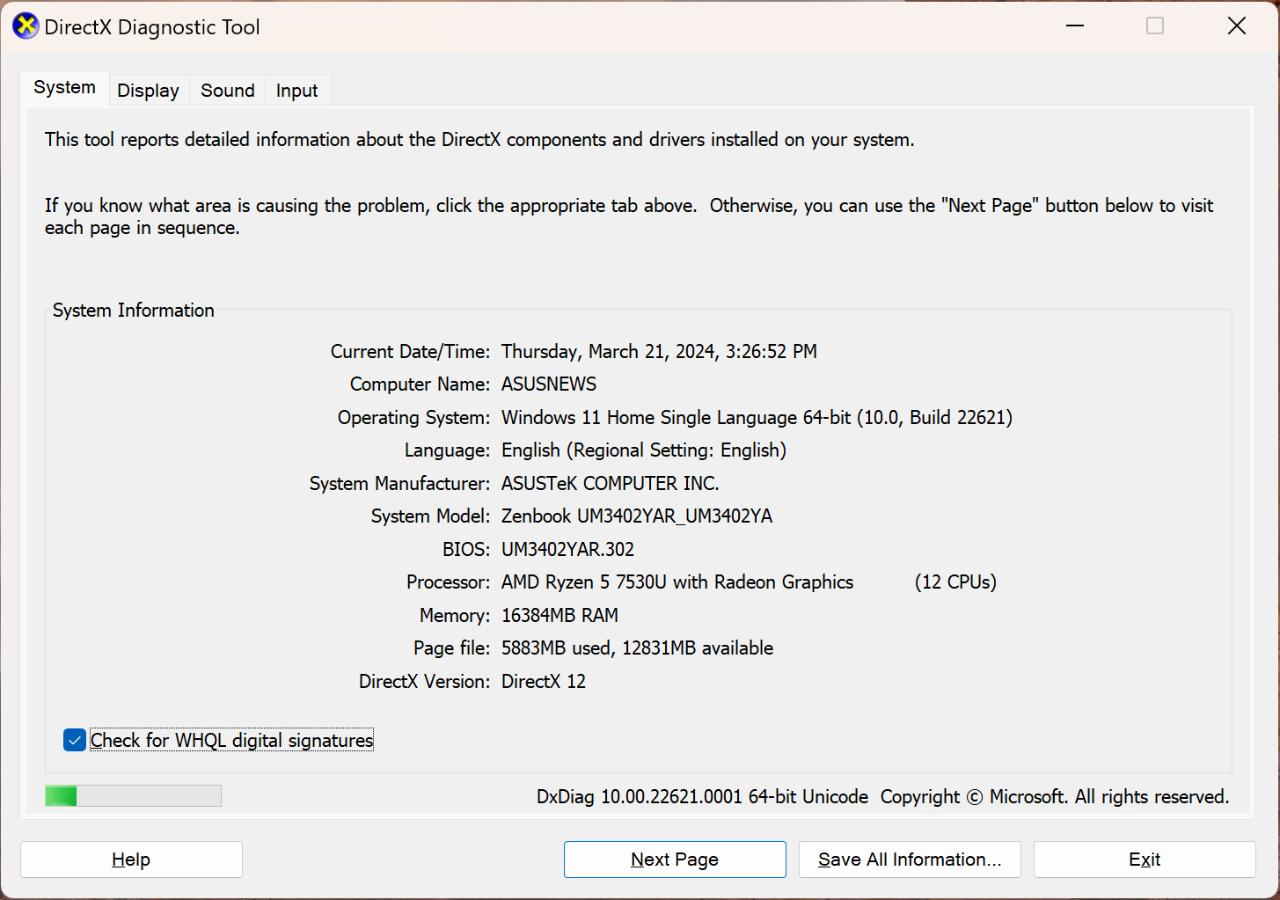The image size is (1280, 900).
Task: Click the Next Page button
Action: [x=675, y=859]
